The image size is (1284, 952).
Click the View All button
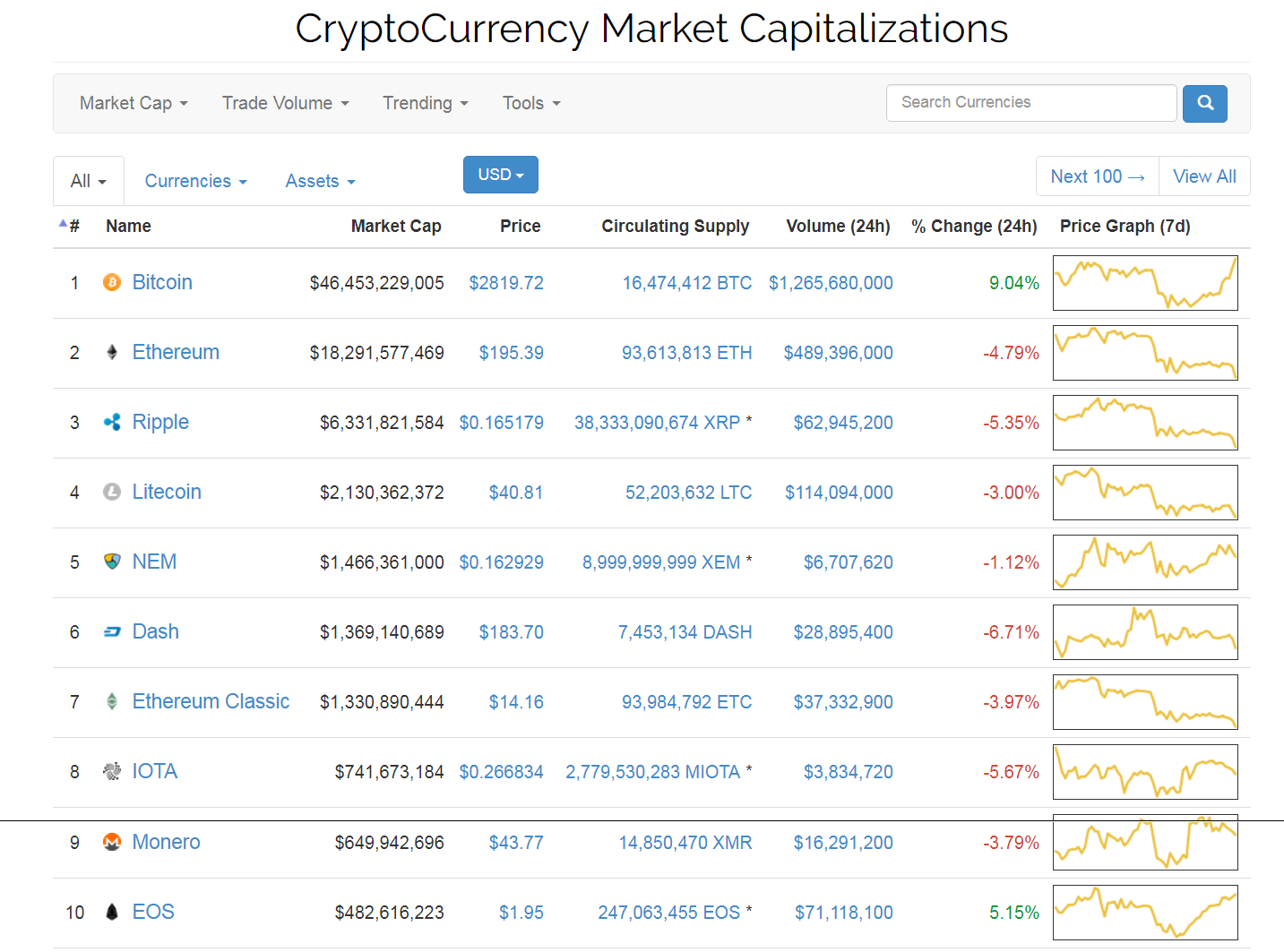pos(1204,176)
